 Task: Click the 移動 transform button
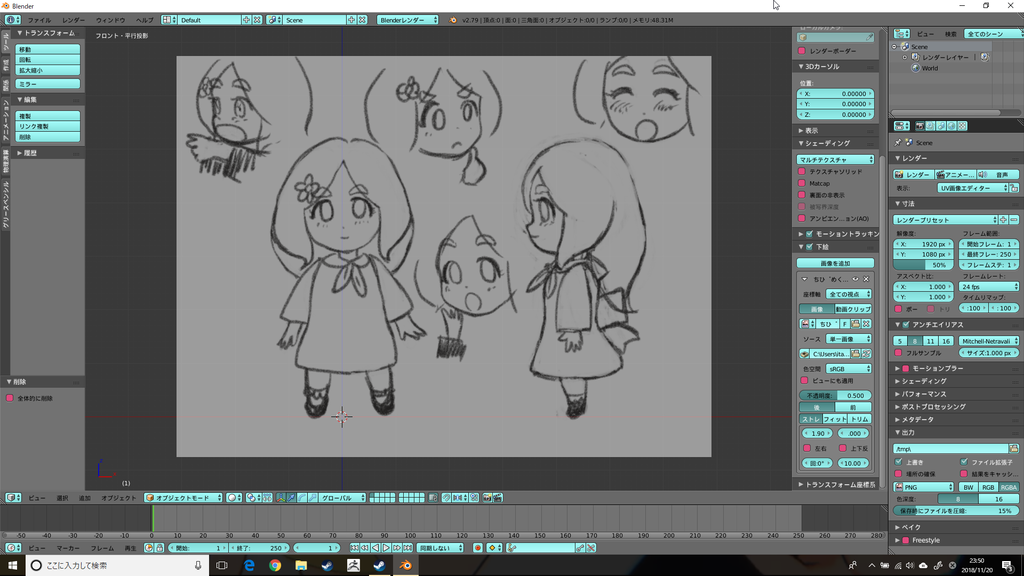coord(48,49)
